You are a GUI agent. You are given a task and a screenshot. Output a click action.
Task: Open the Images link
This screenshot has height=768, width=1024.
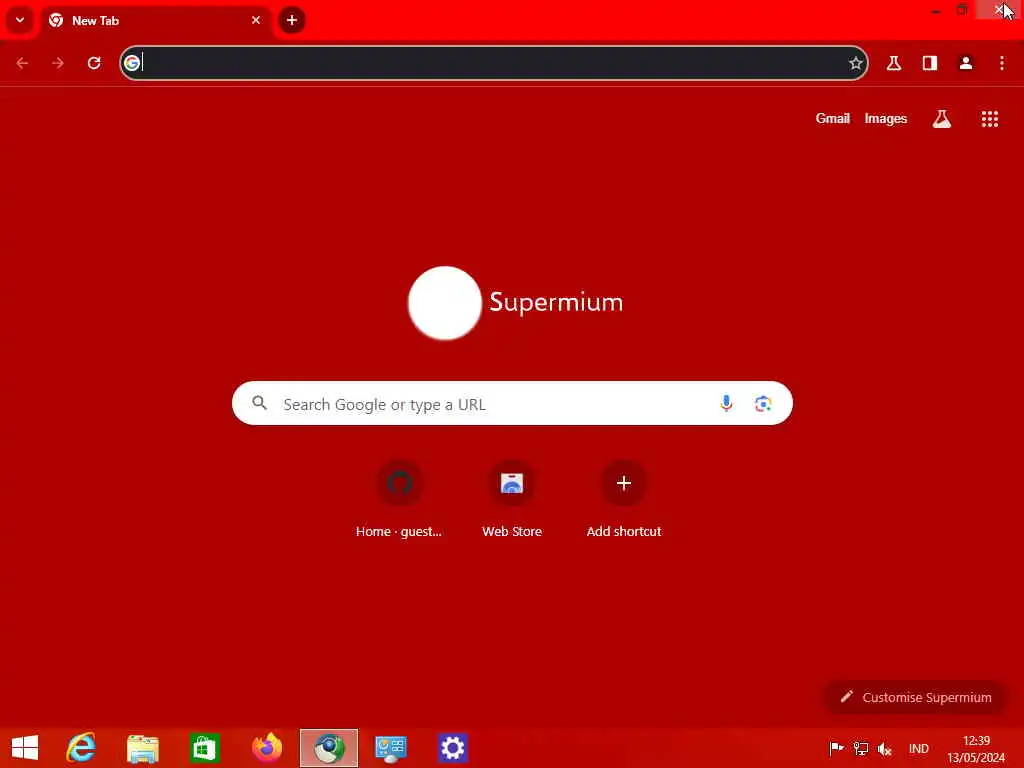click(x=886, y=118)
